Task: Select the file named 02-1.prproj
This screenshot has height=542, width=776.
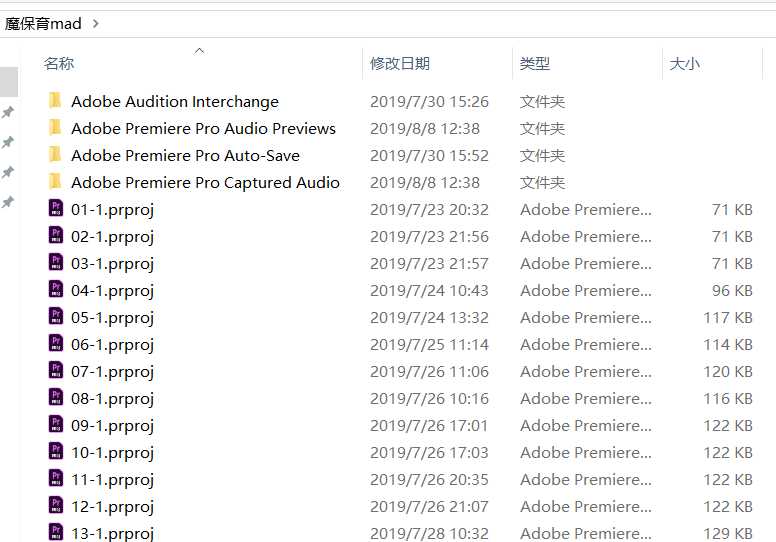Action: click(112, 237)
